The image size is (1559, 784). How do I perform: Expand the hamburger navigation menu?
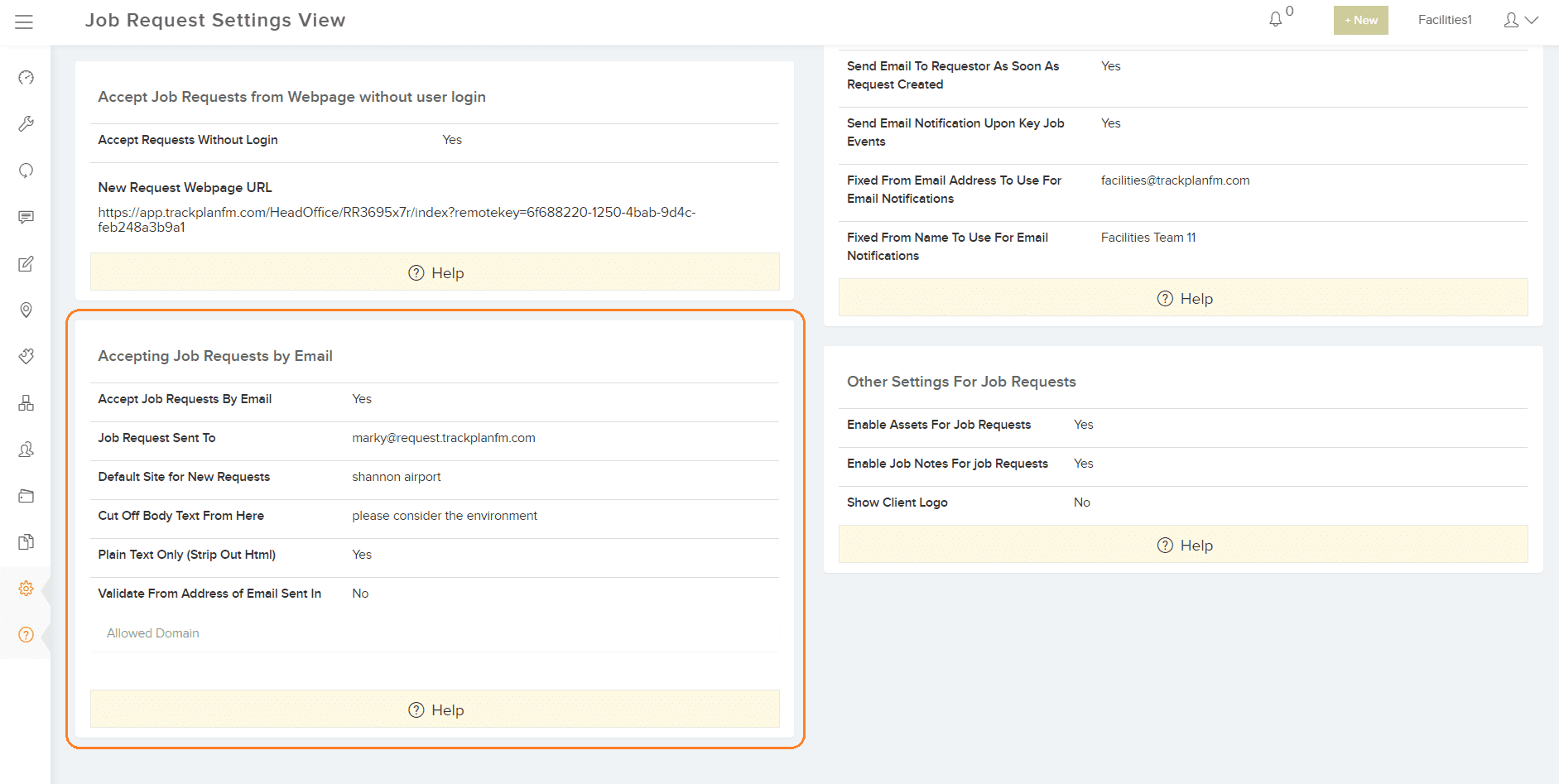pos(24,22)
